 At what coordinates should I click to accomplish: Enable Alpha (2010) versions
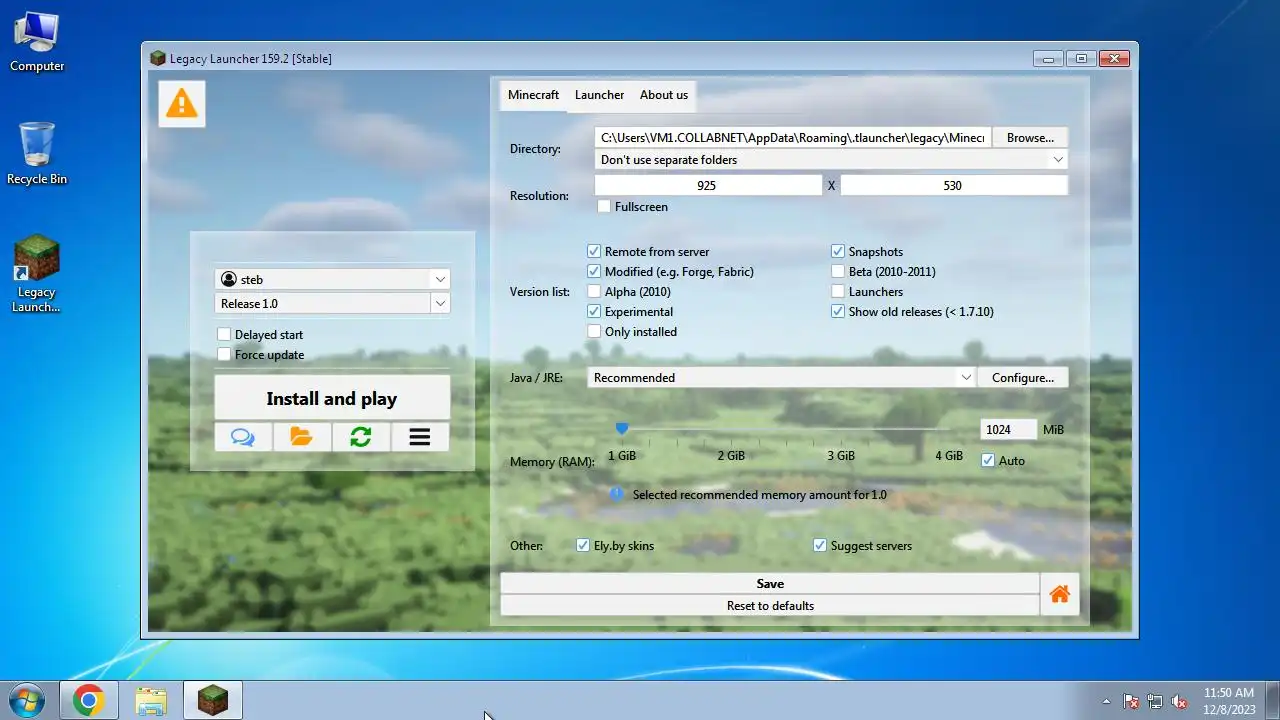[x=594, y=292]
